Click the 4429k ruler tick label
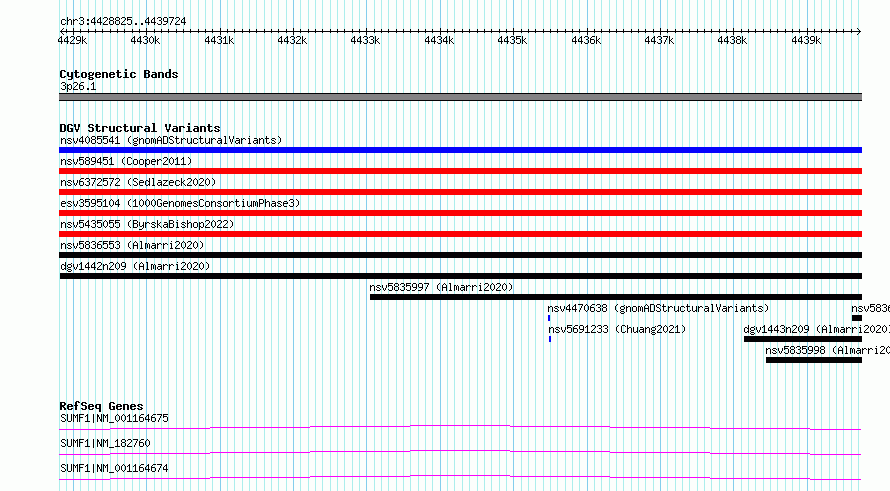 tap(73, 40)
